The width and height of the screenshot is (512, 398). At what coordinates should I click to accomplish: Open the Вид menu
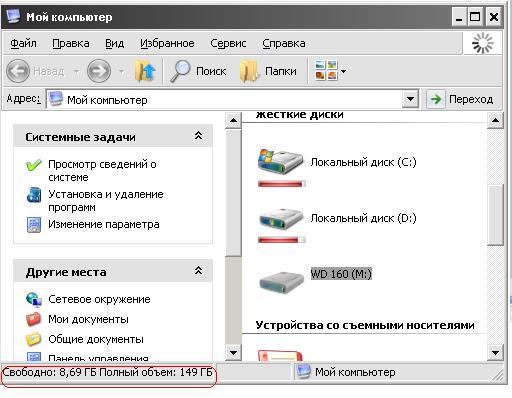tap(114, 43)
